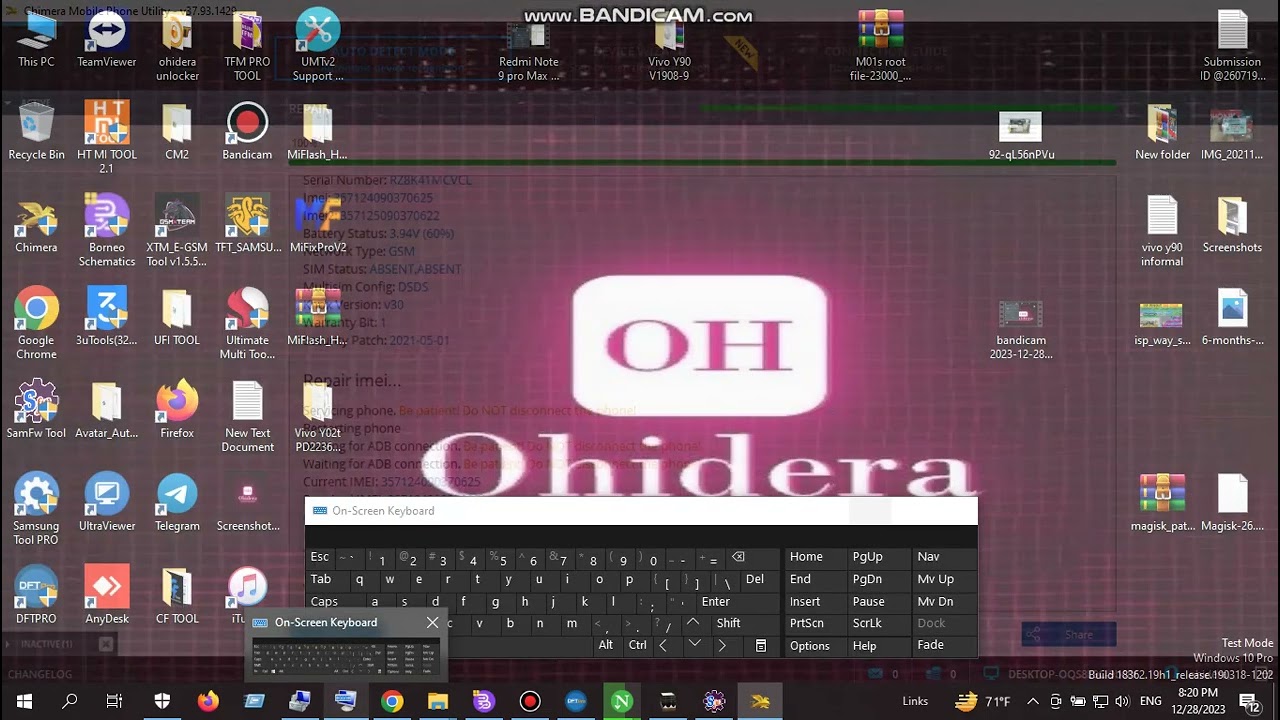Open the Recycle Bin
Screen dimensions: 1280x720
click(36, 133)
